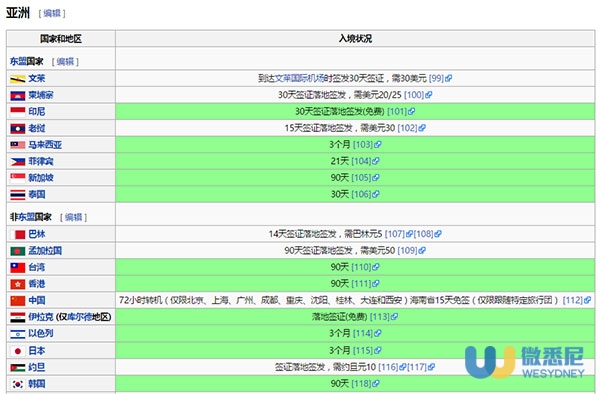Image resolution: width=600 pixels, height=394 pixels.
Task: Click external link icon after reference [109]
Action: coord(422,251)
